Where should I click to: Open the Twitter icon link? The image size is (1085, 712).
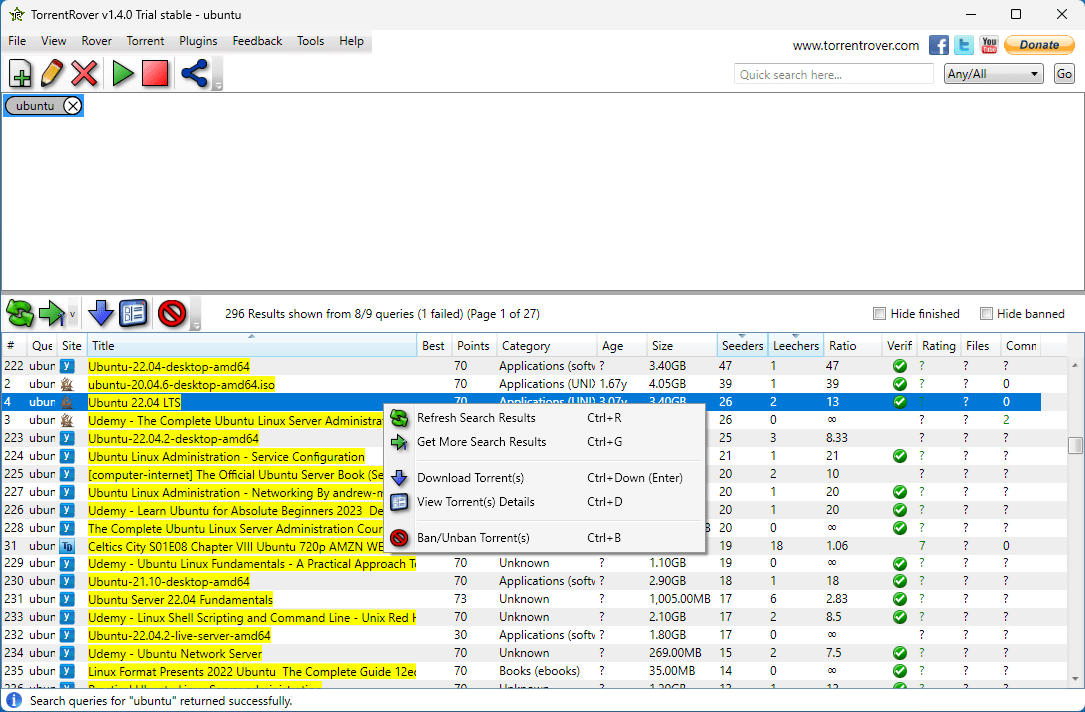click(x=964, y=45)
